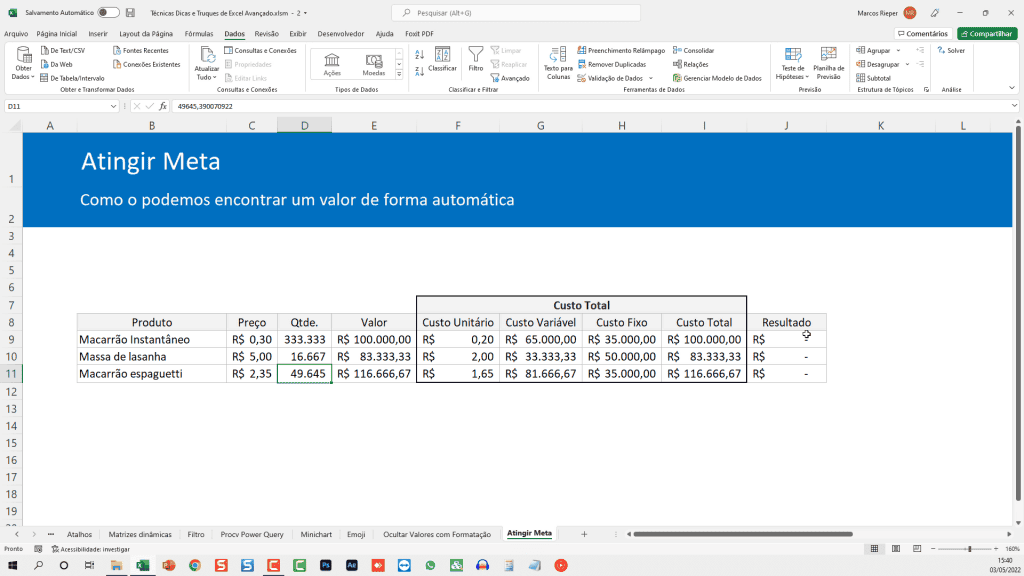The width and height of the screenshot is (1024, 576).
Task: Select the Ações data type
Action: tap(332, 64)
